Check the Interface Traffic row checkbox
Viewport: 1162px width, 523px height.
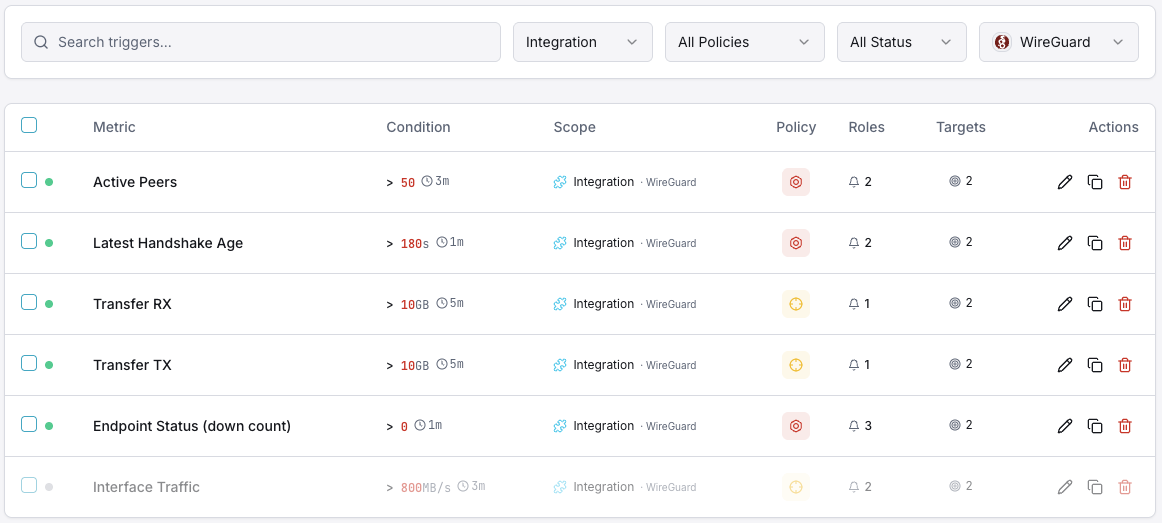tap(29, 485)
